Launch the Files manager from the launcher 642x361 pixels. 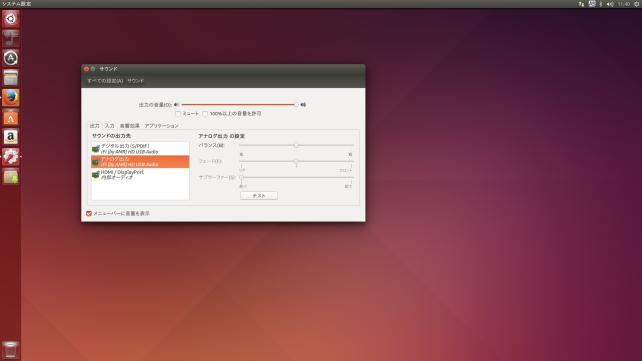click(x=11, y=78)
